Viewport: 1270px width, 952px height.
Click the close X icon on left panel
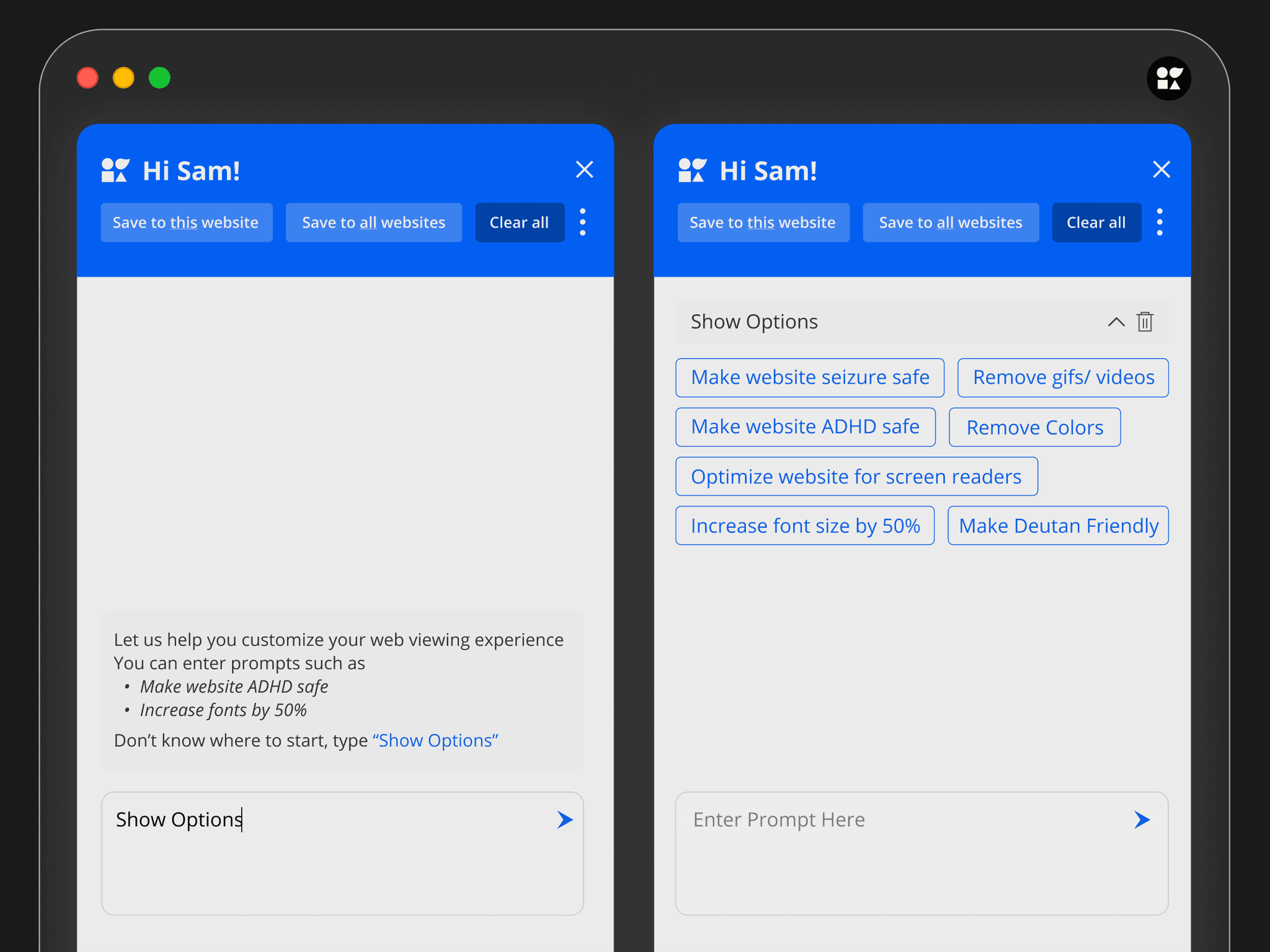click(584, 169)
